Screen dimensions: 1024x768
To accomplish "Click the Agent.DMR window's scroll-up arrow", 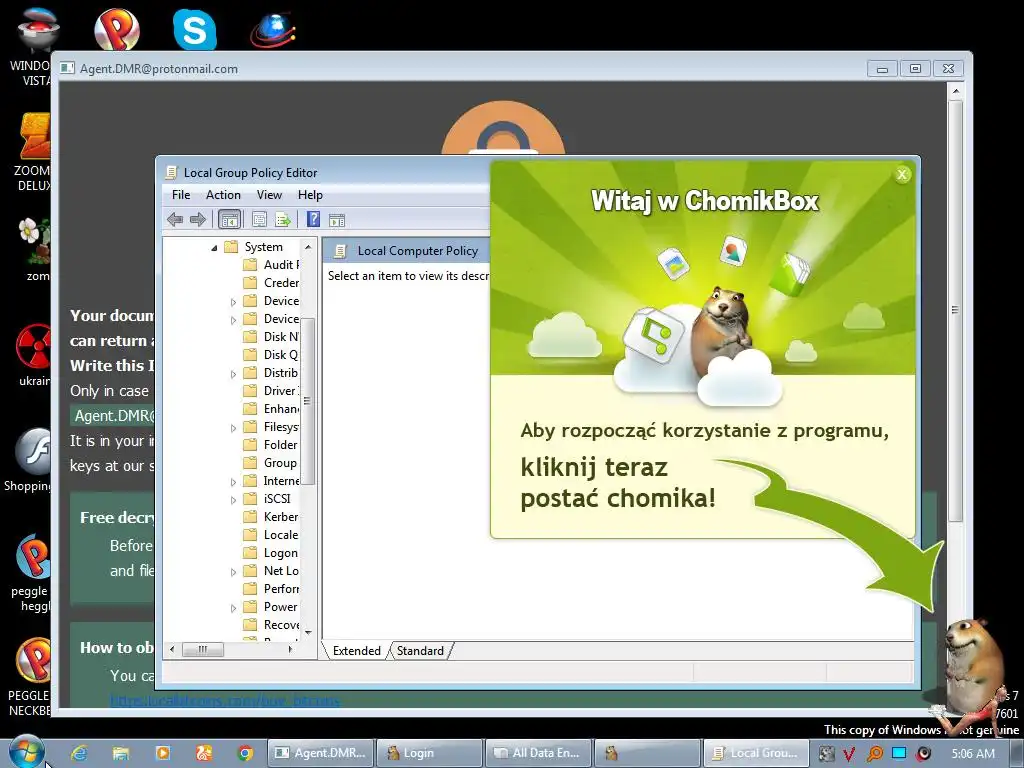I will [x=955, y=91].
